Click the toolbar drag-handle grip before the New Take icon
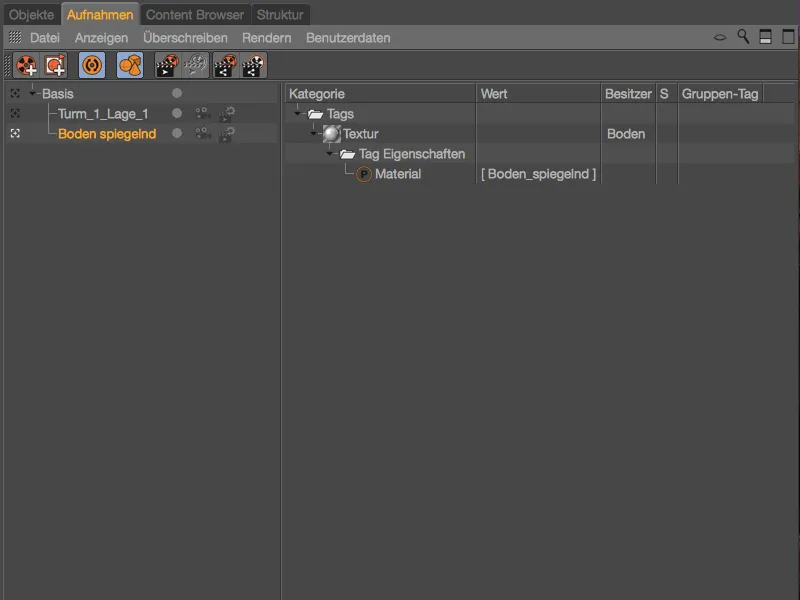The height and width of the screenshot is (600, 800). [7, 65]
